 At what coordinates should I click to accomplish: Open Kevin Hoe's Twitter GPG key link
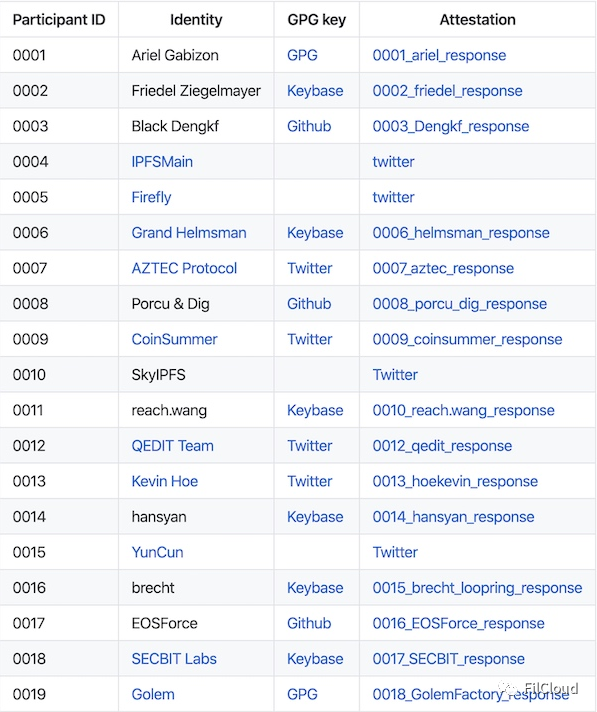click(x=310, y=481)
